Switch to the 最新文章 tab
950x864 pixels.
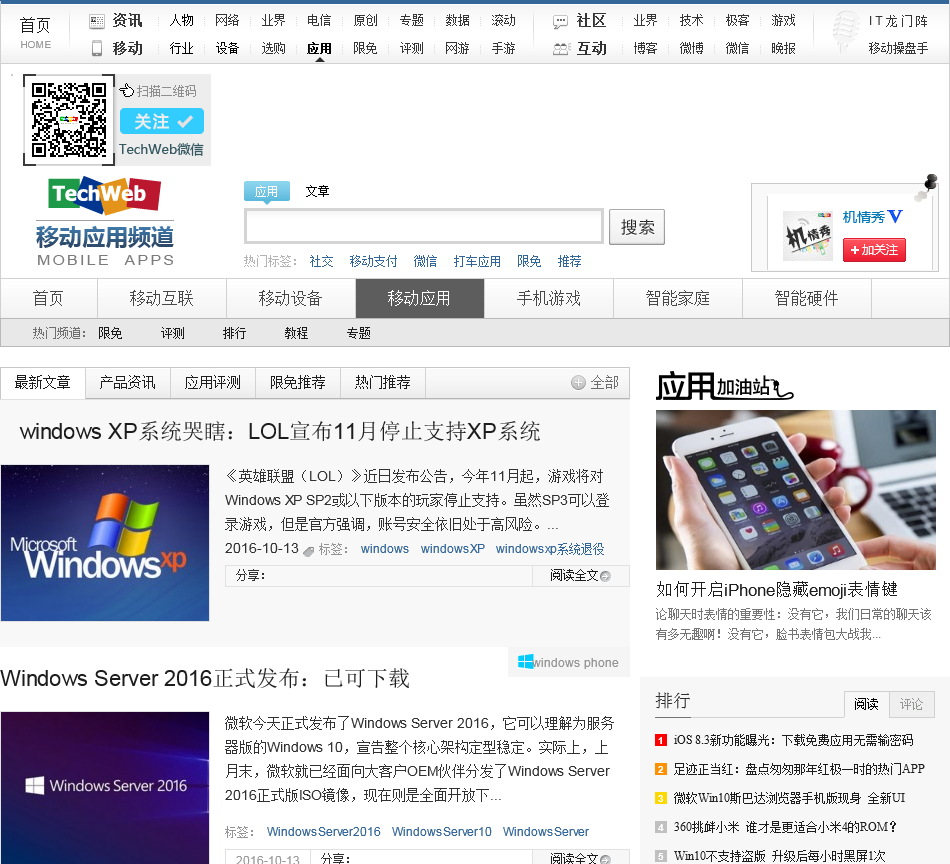point(42,382)
